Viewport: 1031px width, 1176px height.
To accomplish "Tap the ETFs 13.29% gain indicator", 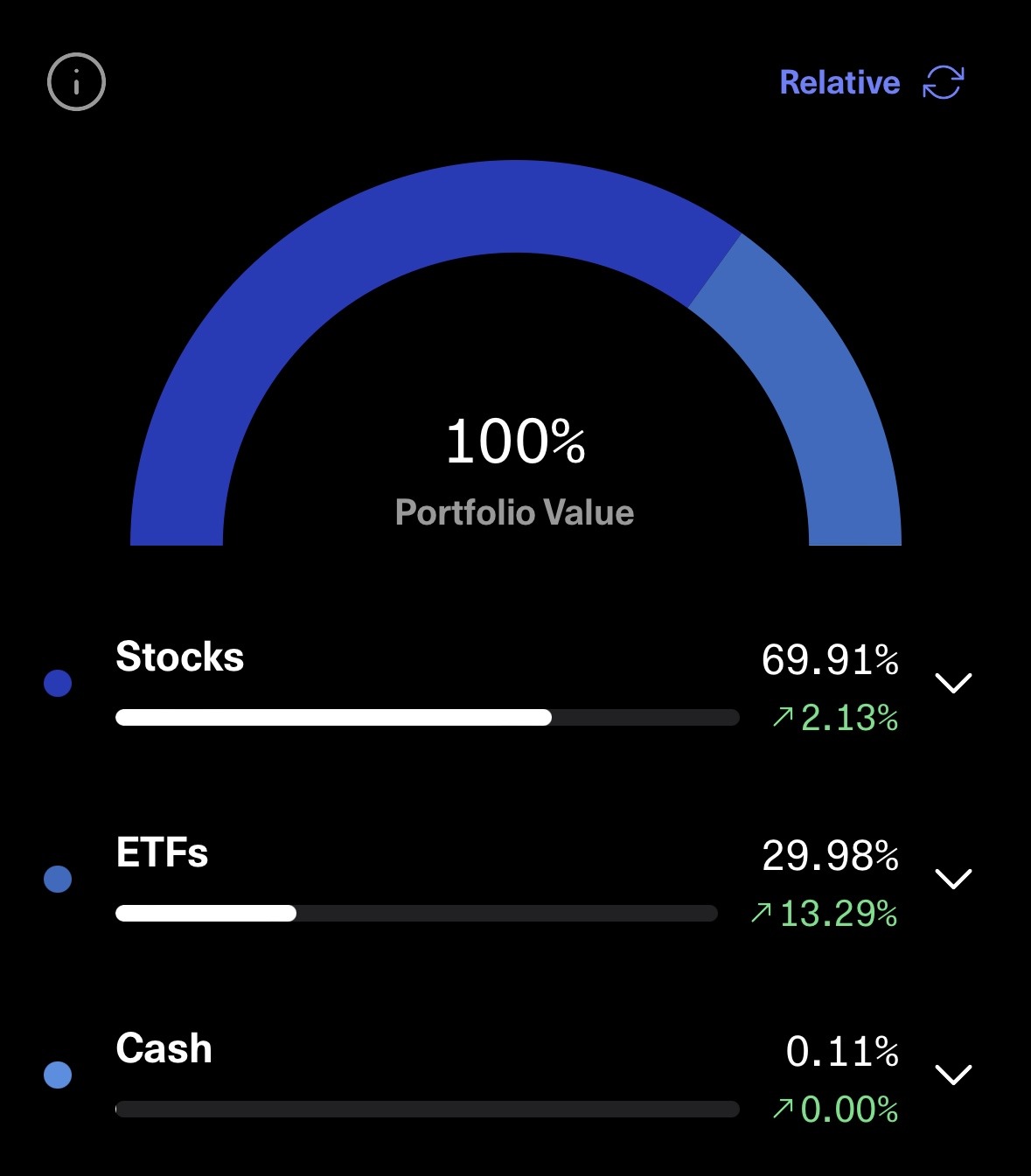I will 824,915.
